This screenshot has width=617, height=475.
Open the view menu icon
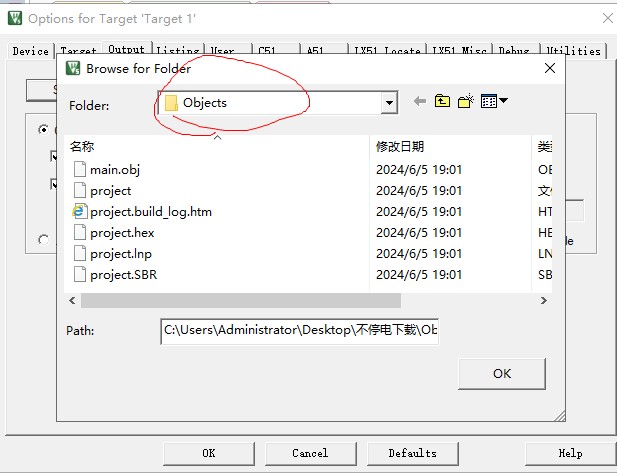[489, 102]
